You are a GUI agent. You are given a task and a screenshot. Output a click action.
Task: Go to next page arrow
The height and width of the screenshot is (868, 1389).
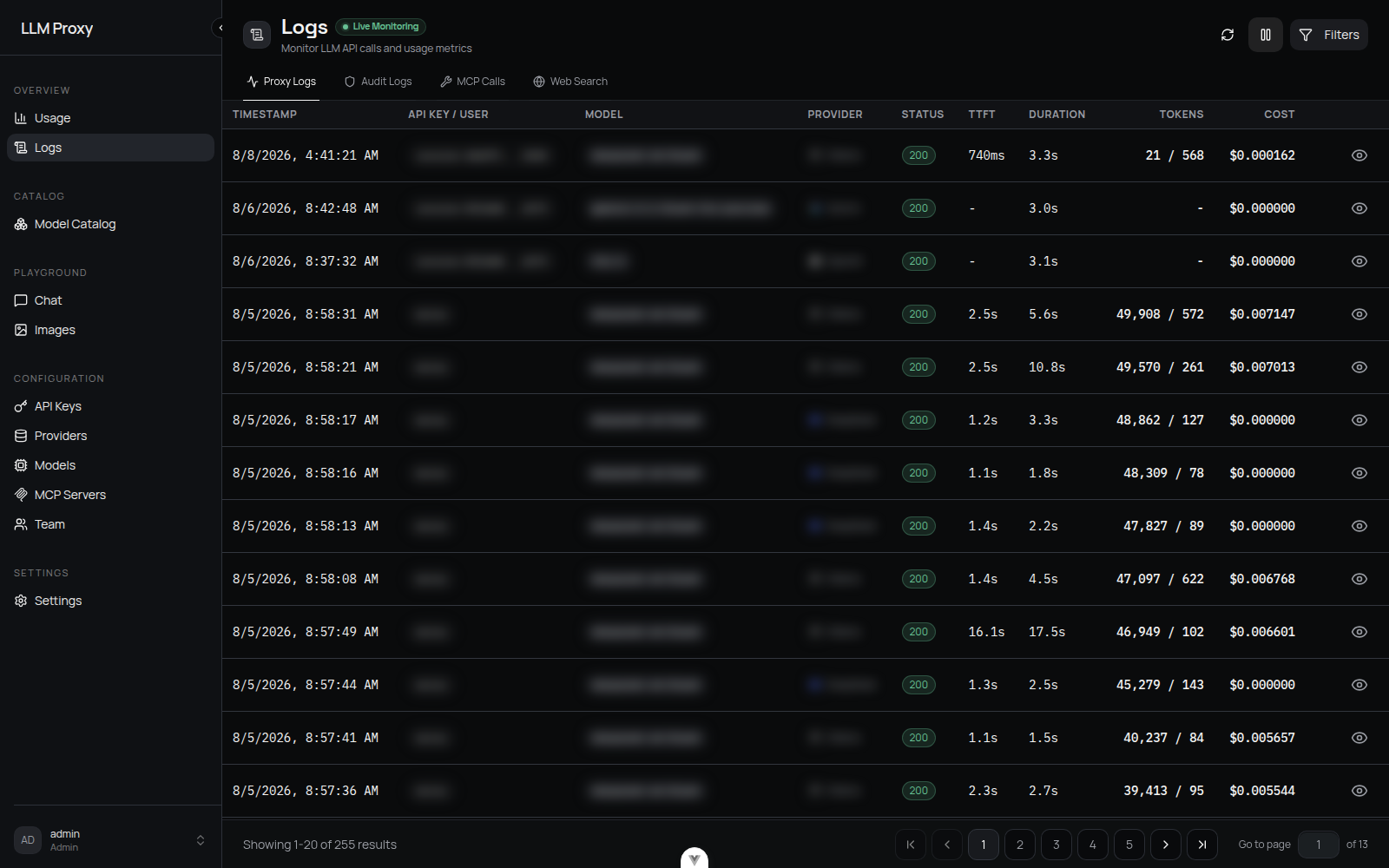[1166, 845]
